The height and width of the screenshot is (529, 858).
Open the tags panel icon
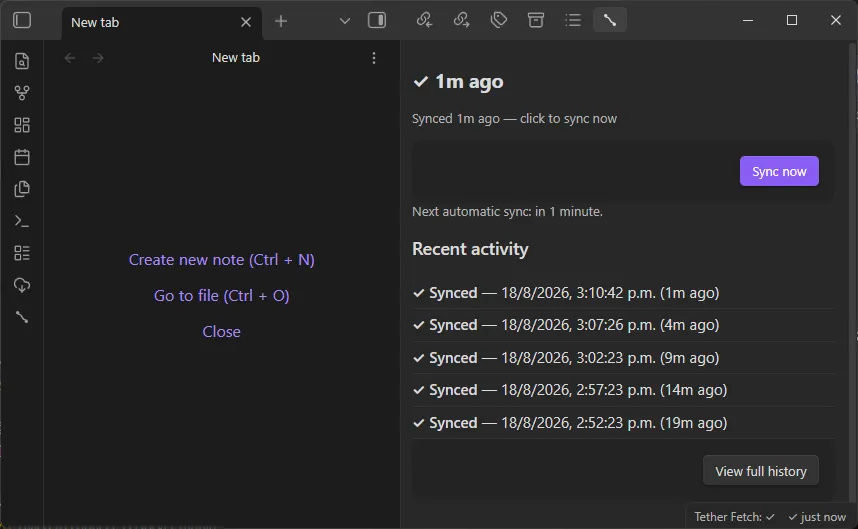pyautogui.click(x=498, y=20)
